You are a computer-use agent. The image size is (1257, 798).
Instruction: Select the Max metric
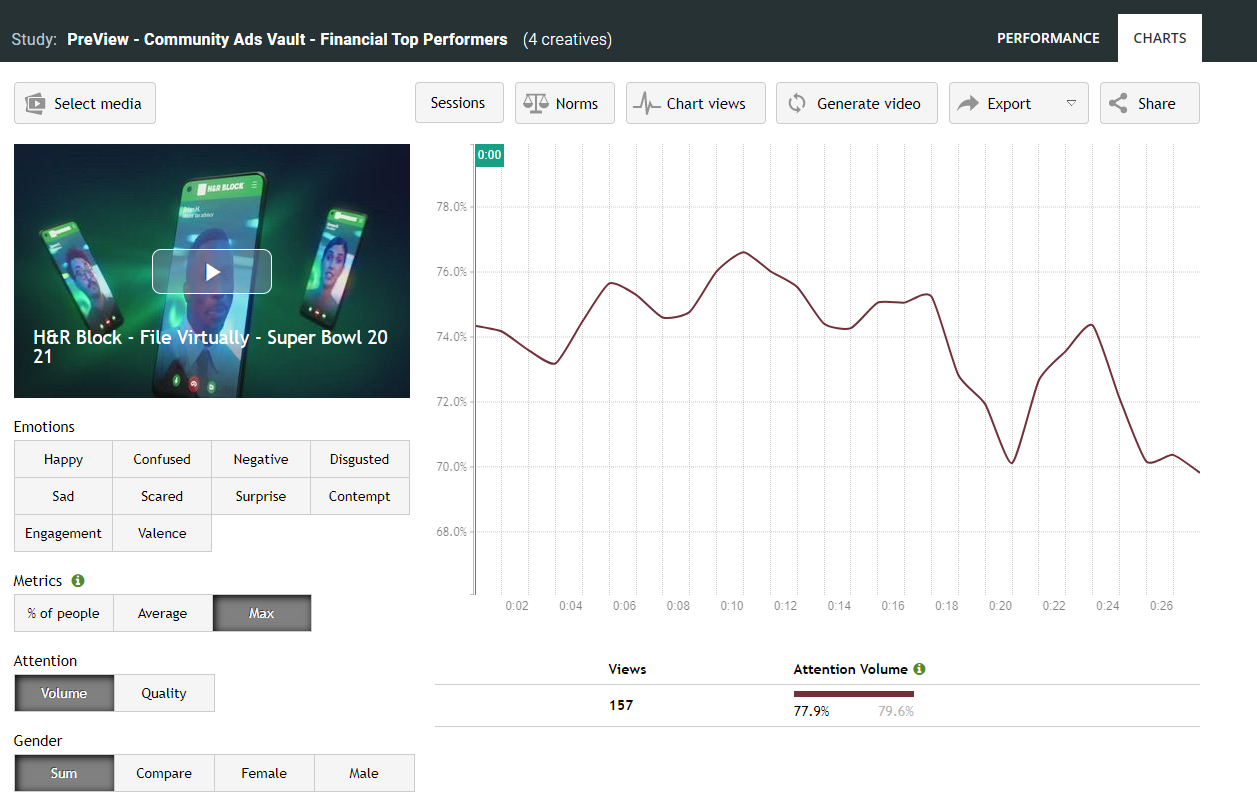click(x=262, y=613)
